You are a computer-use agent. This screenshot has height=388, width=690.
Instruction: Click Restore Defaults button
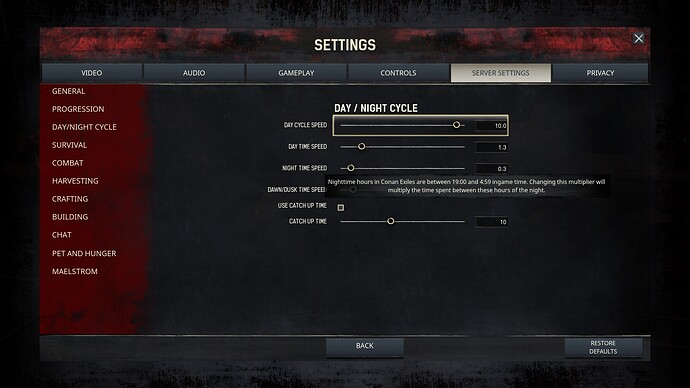(603, 347)
